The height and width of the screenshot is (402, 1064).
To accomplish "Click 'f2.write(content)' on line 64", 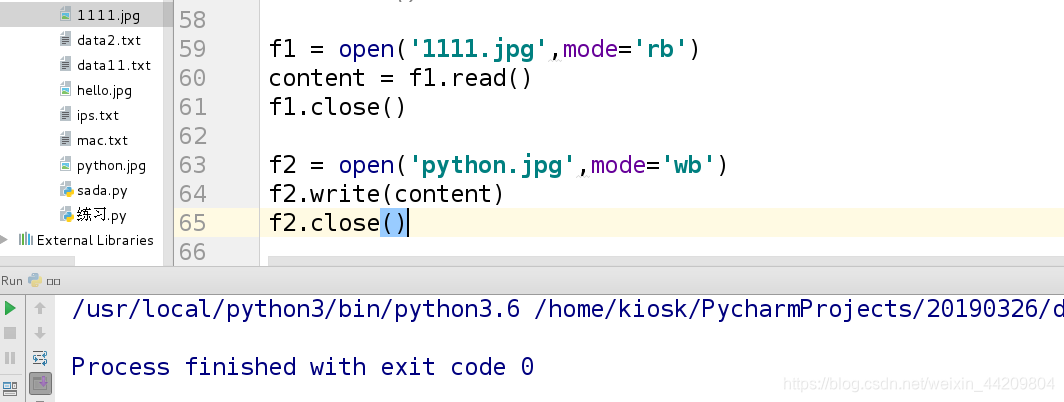I will point(387,195).
